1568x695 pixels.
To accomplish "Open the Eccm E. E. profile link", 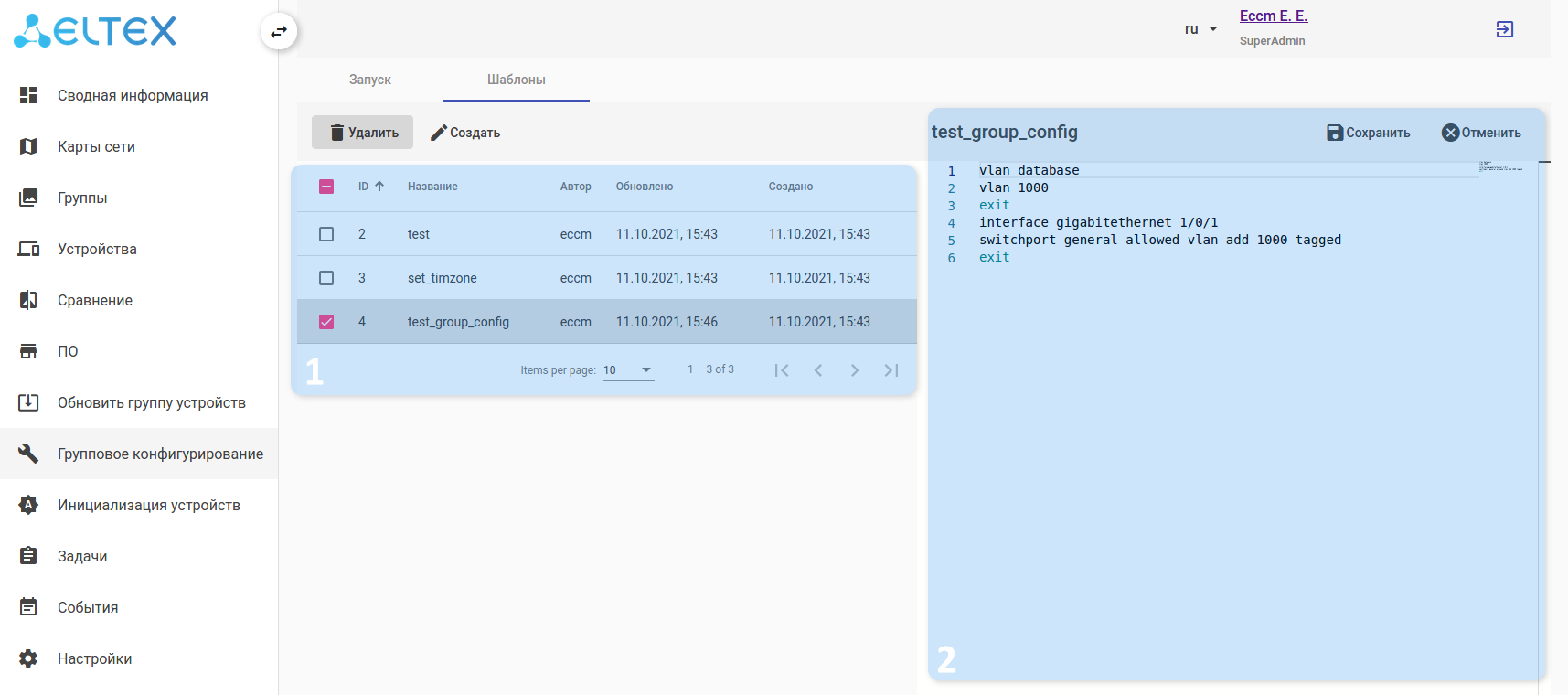I will click(x=1274, y=16).
